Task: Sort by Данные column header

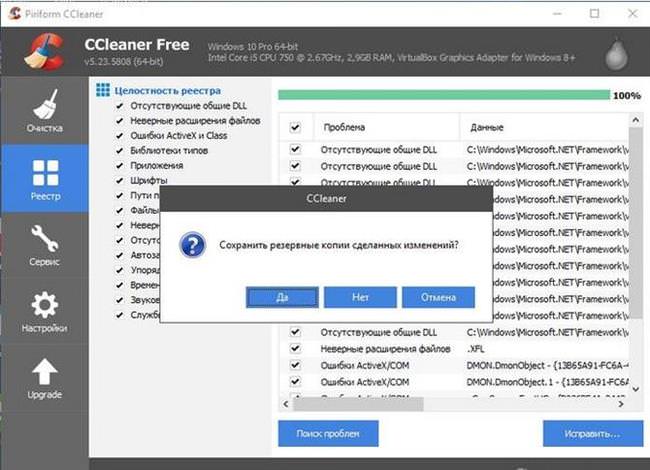Action: point(545,127)
